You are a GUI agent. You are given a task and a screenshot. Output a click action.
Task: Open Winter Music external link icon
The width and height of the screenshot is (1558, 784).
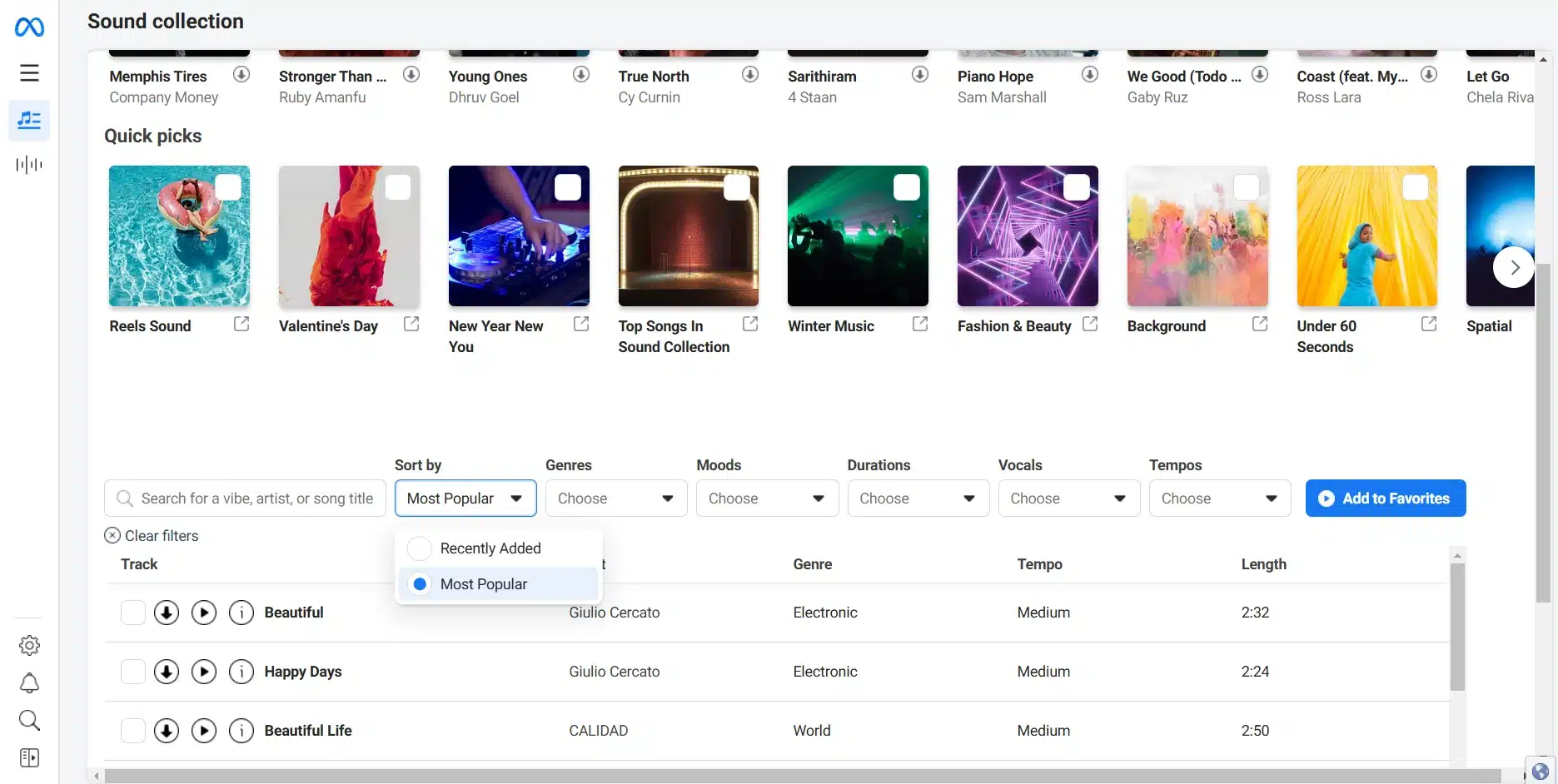[x=920, y=324]
